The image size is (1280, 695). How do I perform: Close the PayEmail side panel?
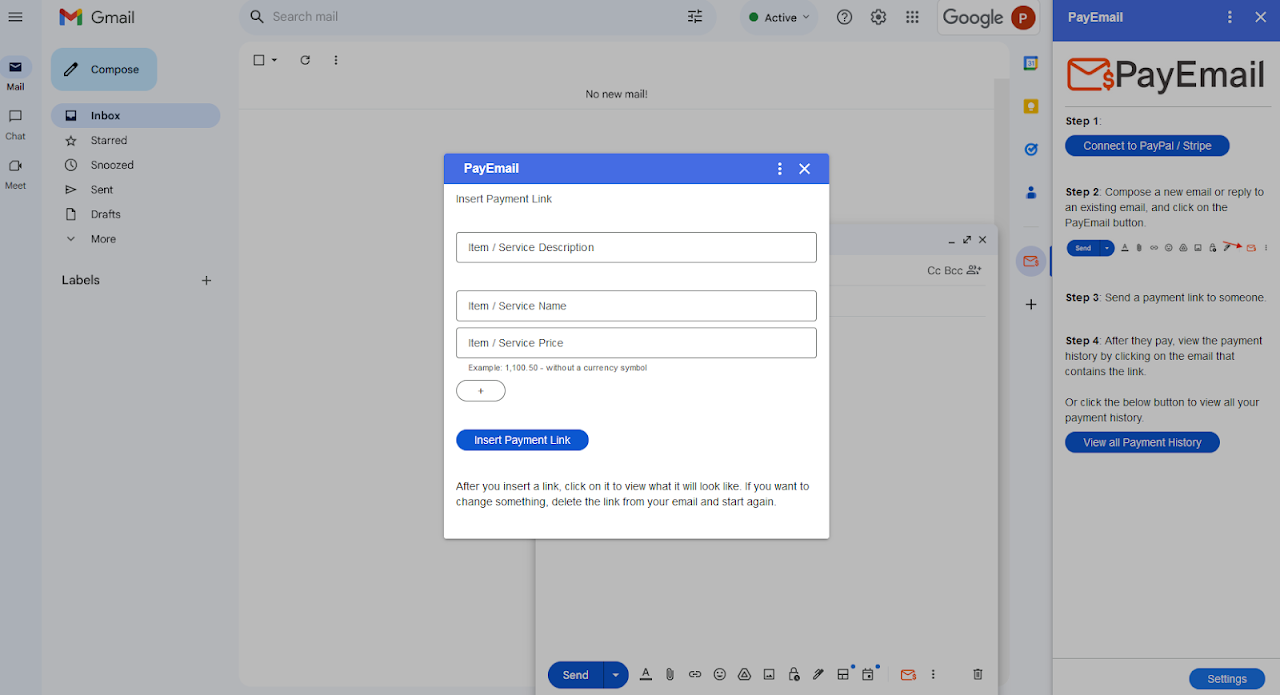(1260, 17)
